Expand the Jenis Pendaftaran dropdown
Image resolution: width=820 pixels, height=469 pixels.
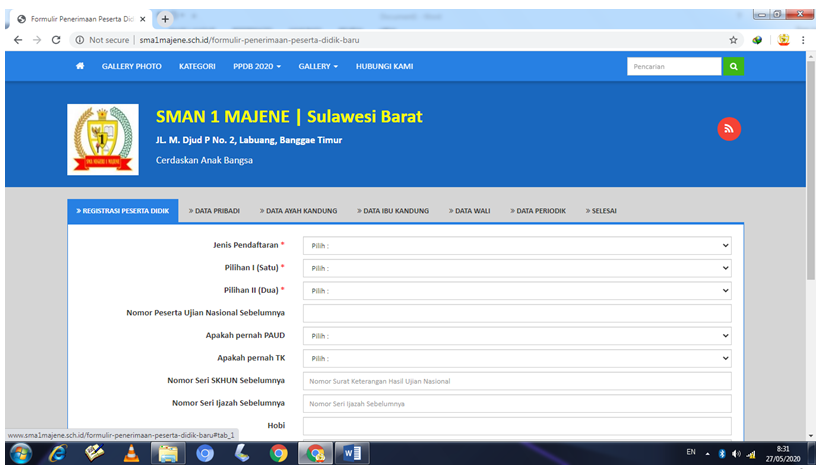(x=517, y=245)
